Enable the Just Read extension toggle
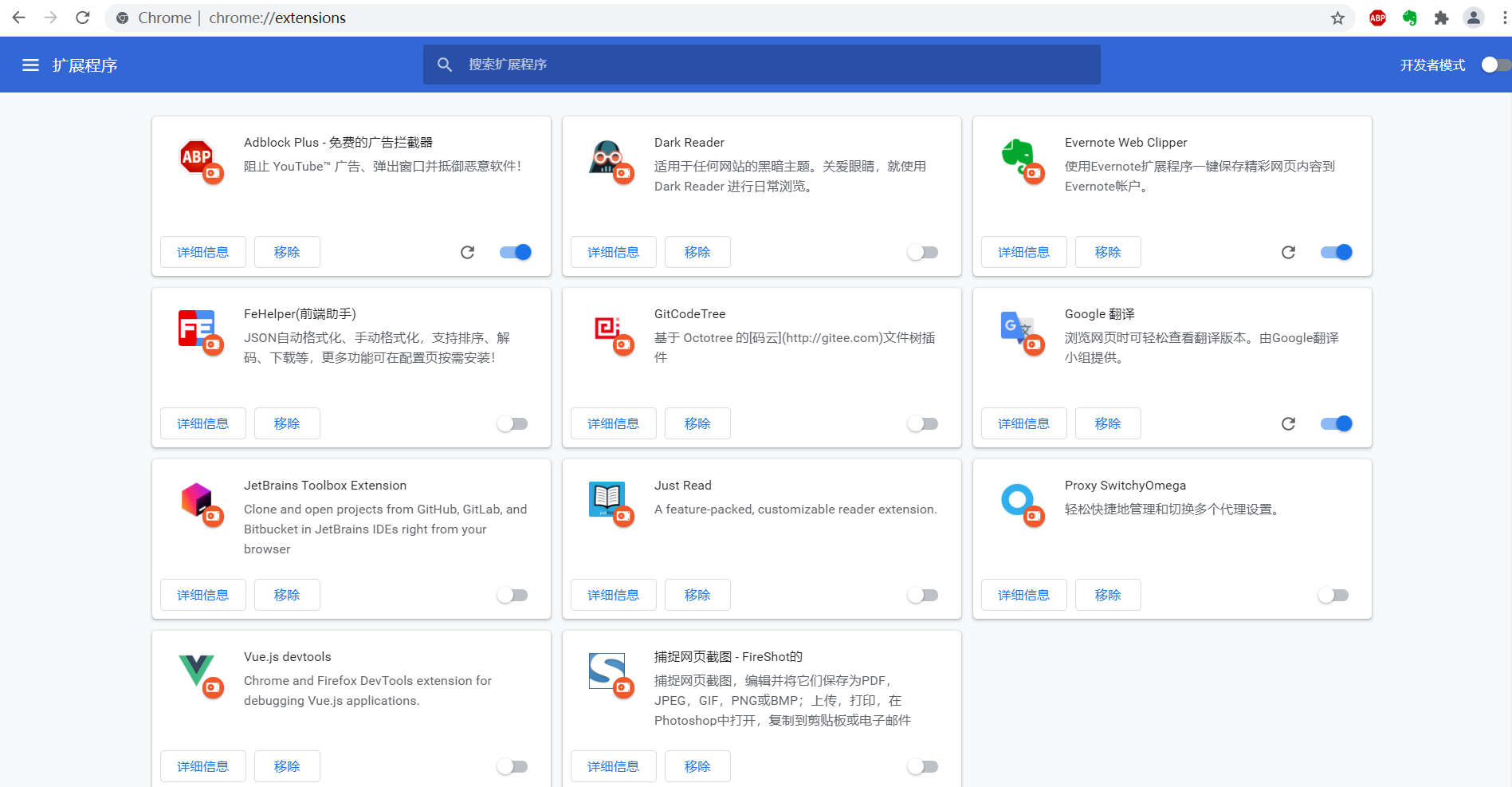 point(923,595)
